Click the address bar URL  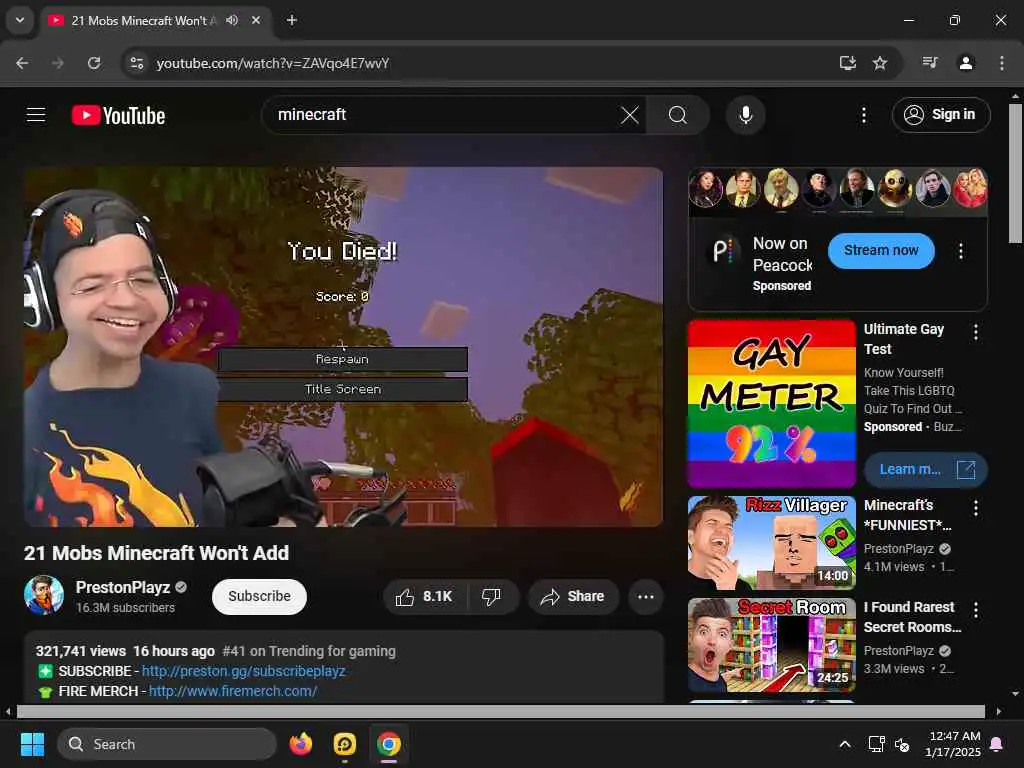[x=273, y=63]
